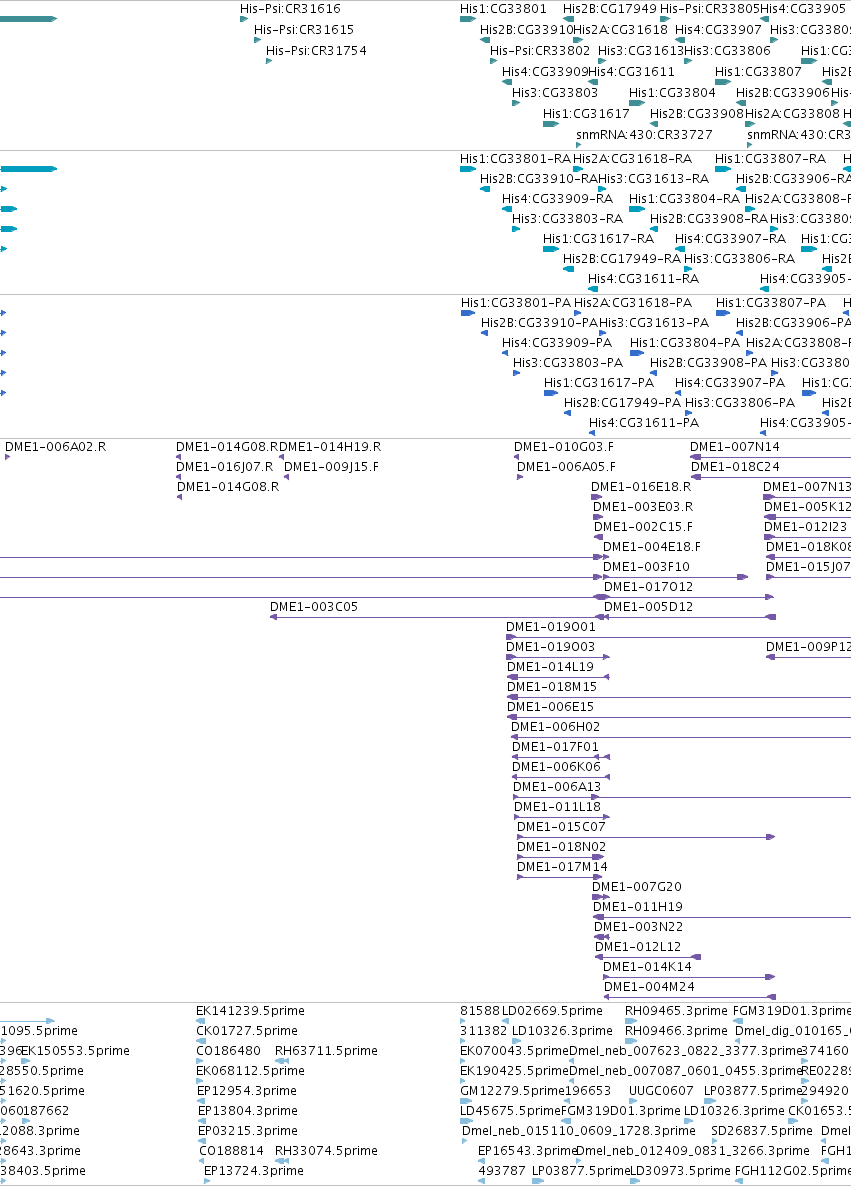The width and height of the screenshot is (851, 1186).
Task: Open the His4:CG33909-RA transcript label
Action: [557, 199]
